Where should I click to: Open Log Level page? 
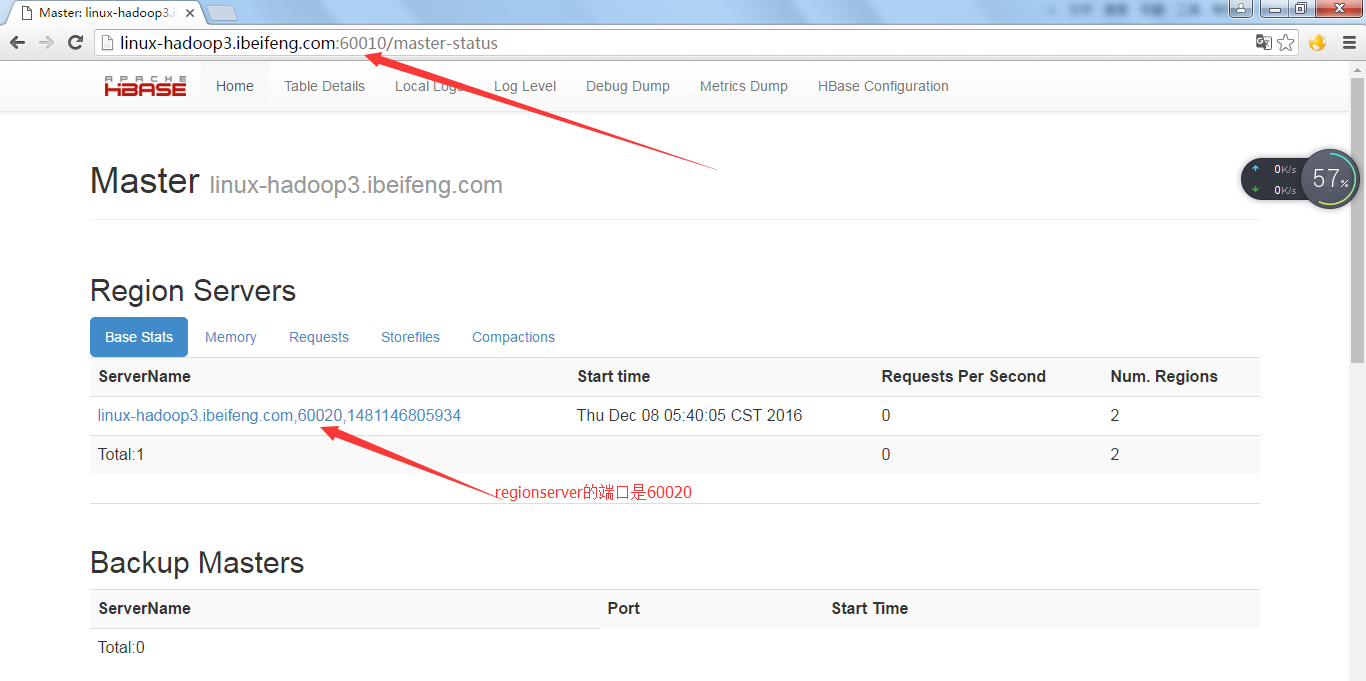click(525, 86)
